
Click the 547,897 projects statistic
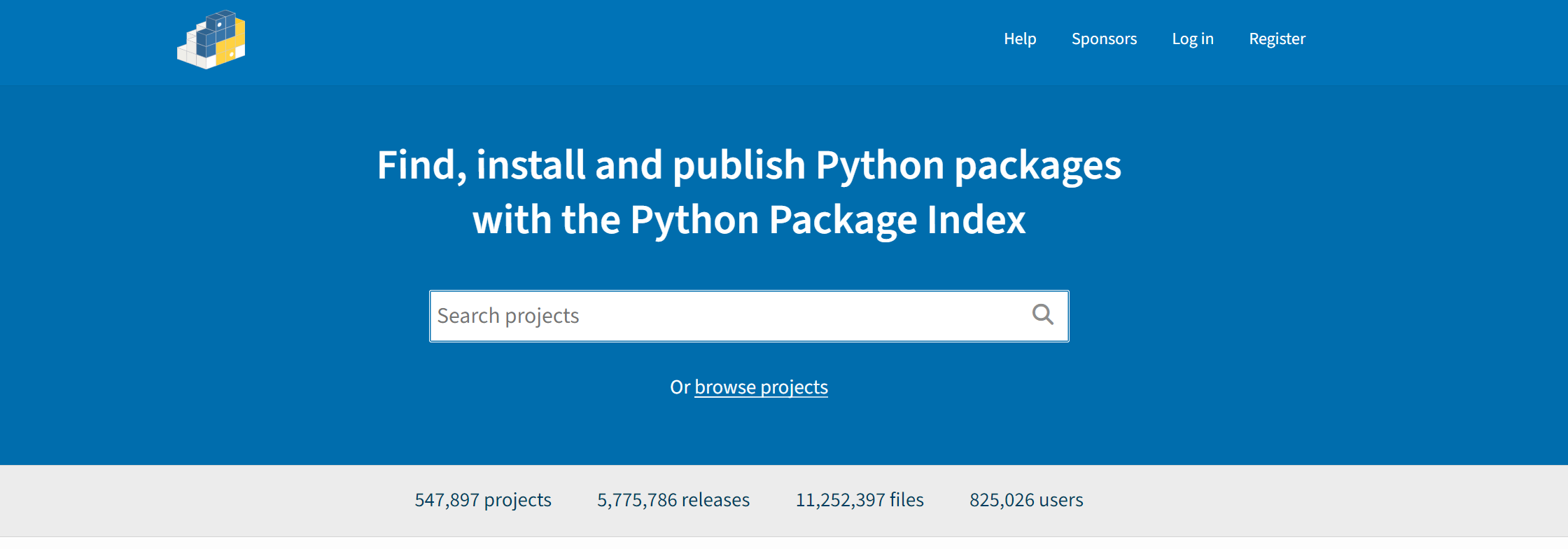[483, 499]
